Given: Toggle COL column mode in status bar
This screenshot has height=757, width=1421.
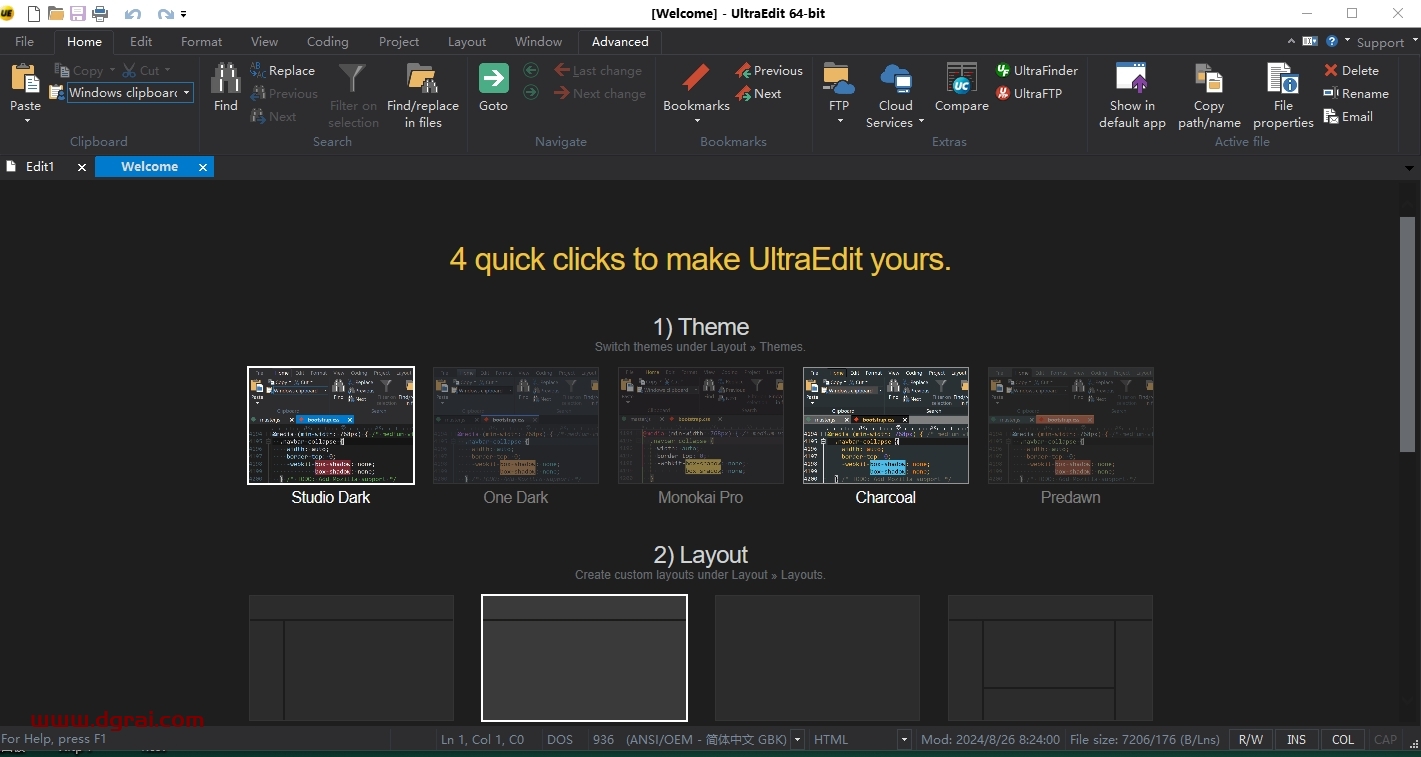Looking at the screenshot, I should 1342,740.
